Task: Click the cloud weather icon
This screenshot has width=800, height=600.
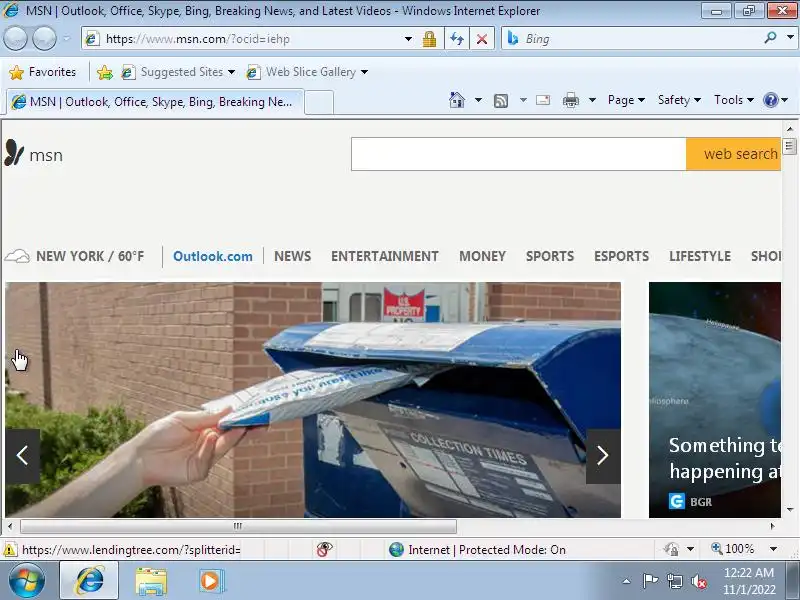Action: [17, 256]
